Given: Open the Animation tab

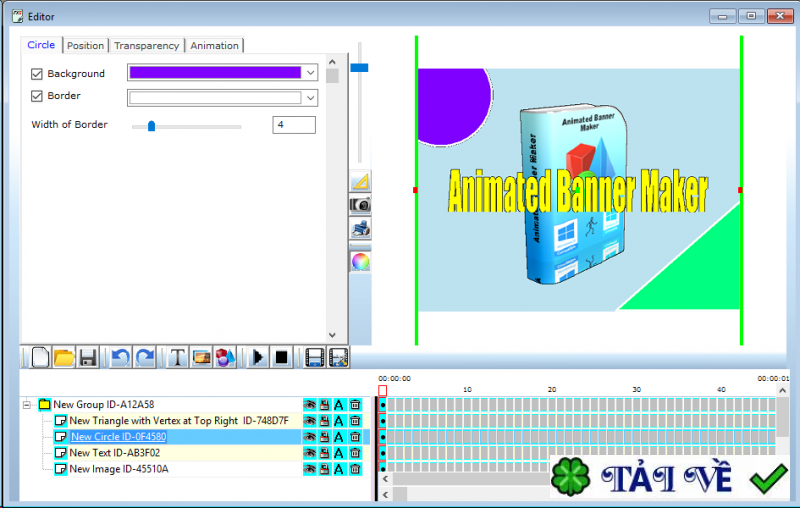Looking at the screenshot, I should (214, 45).
